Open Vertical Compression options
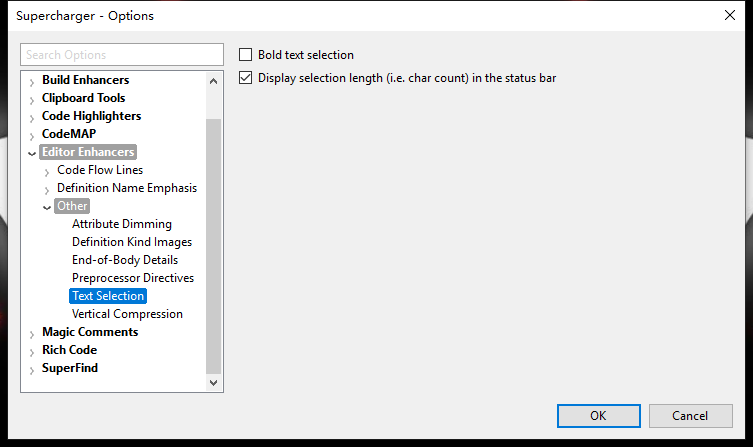Viewport: 753px width, 447px height. (127, 314)
